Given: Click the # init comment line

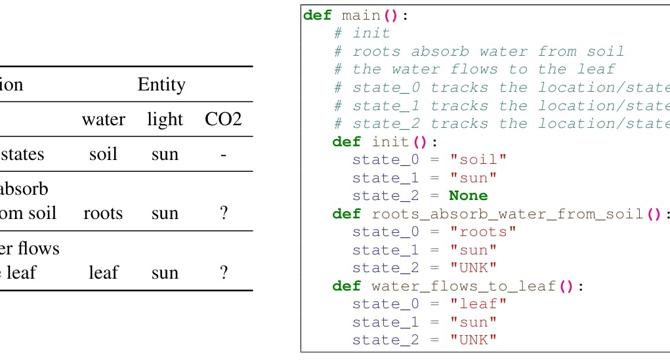Looking at the screenshot, I should click(362, 33).
